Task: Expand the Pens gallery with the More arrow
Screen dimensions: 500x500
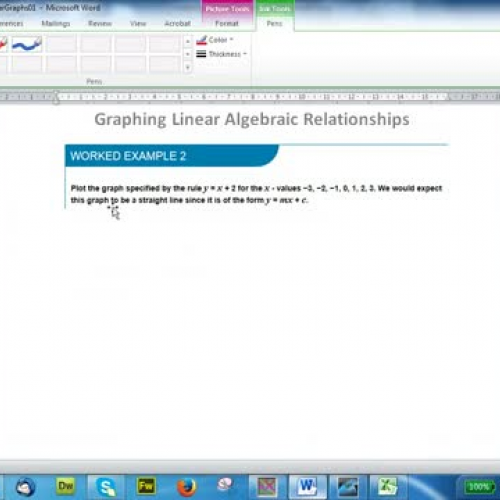Action: [188, 67]
